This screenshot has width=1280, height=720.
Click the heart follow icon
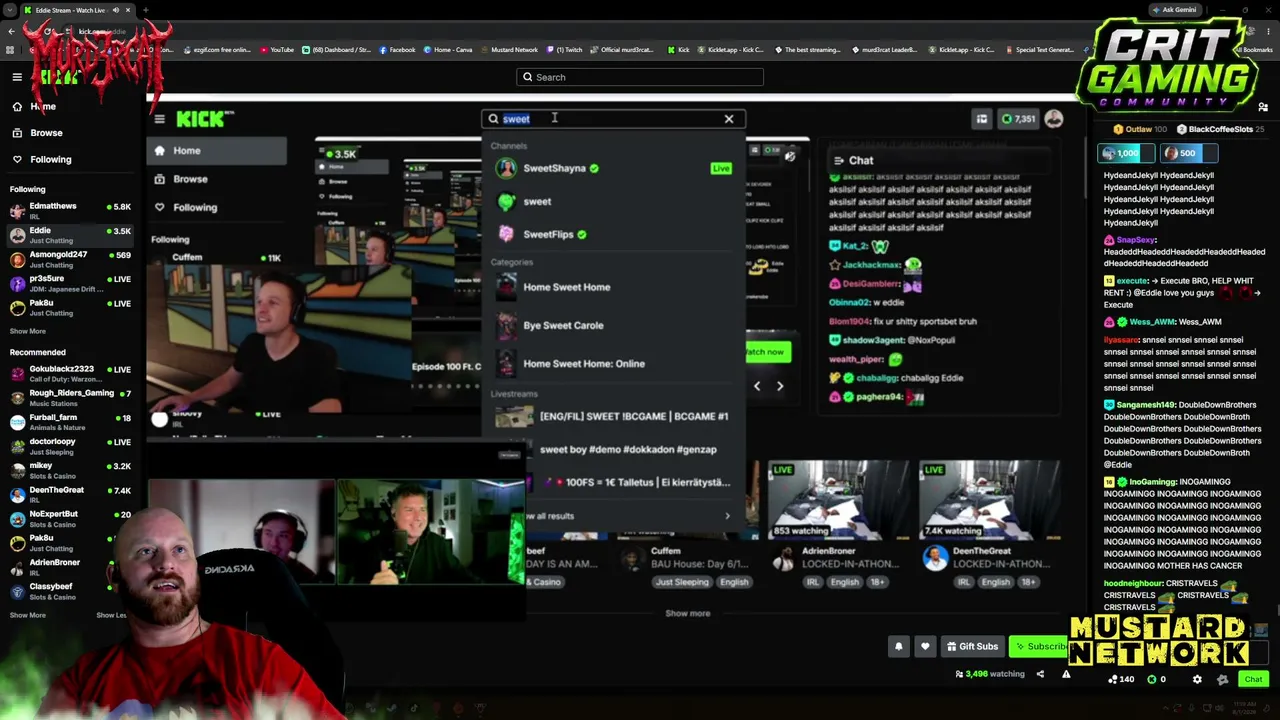tap(925, 646)
